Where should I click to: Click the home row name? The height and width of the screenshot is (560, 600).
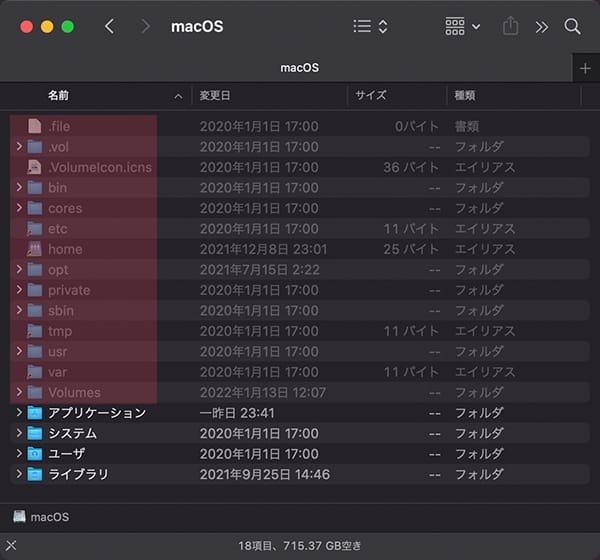point(65,249)
